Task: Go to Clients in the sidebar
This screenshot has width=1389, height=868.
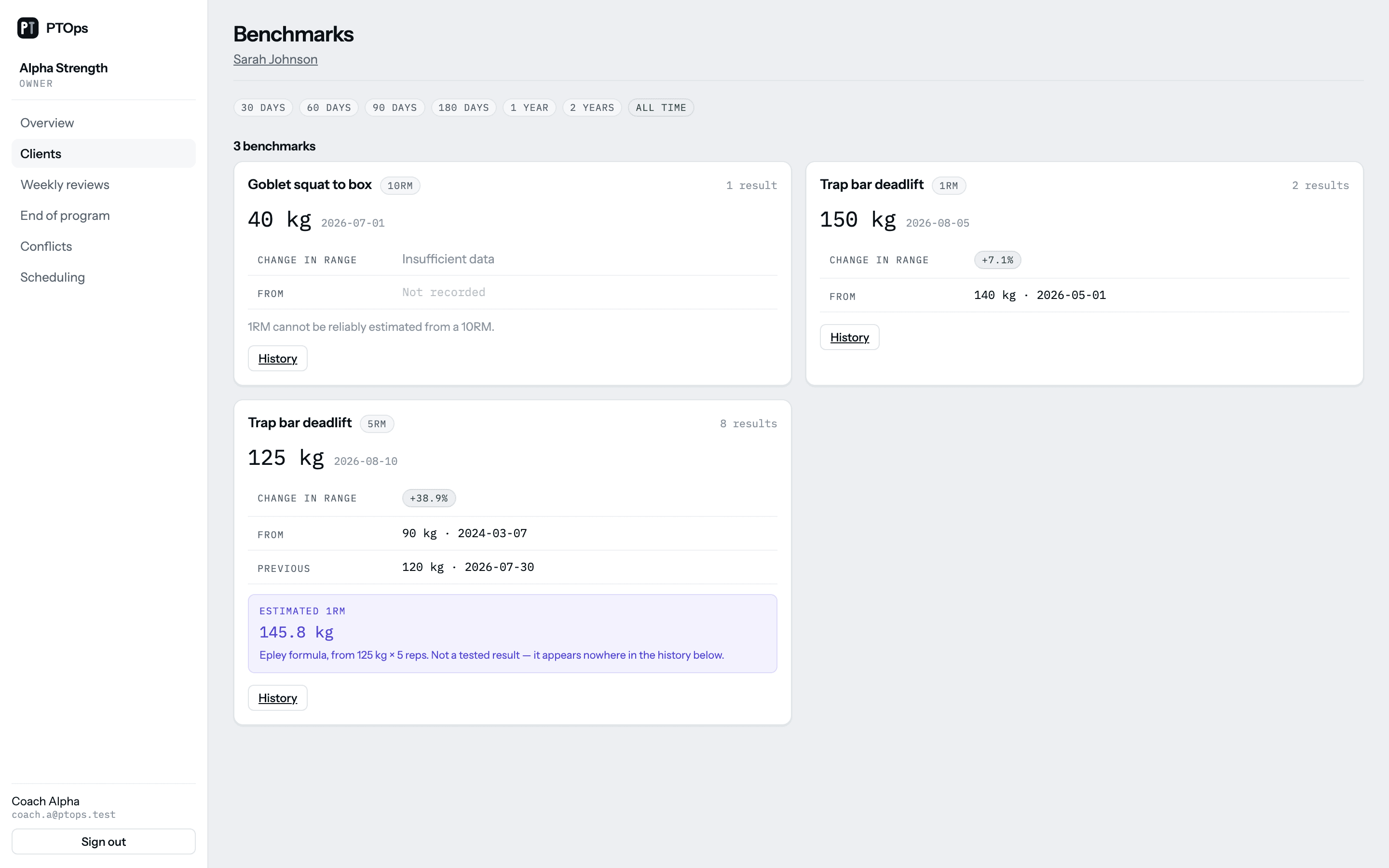Action: point(103,153)
